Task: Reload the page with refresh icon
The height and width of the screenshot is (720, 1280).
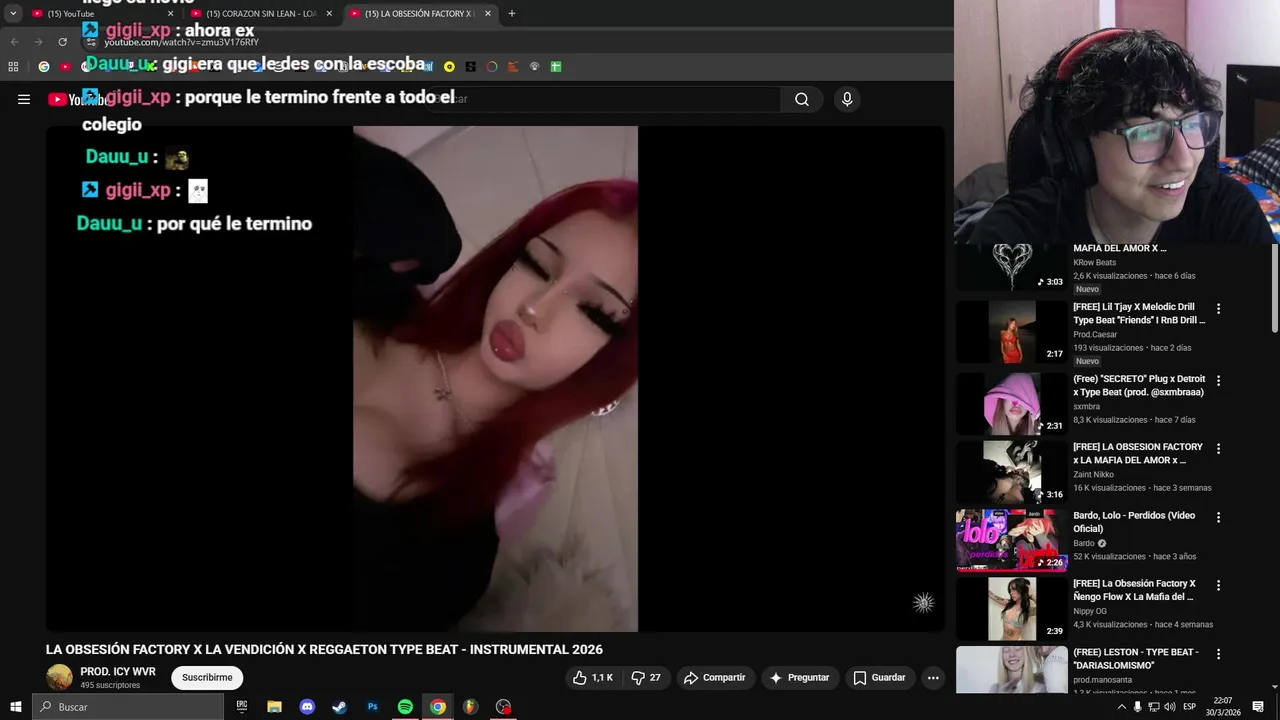Action: point(62,42)
